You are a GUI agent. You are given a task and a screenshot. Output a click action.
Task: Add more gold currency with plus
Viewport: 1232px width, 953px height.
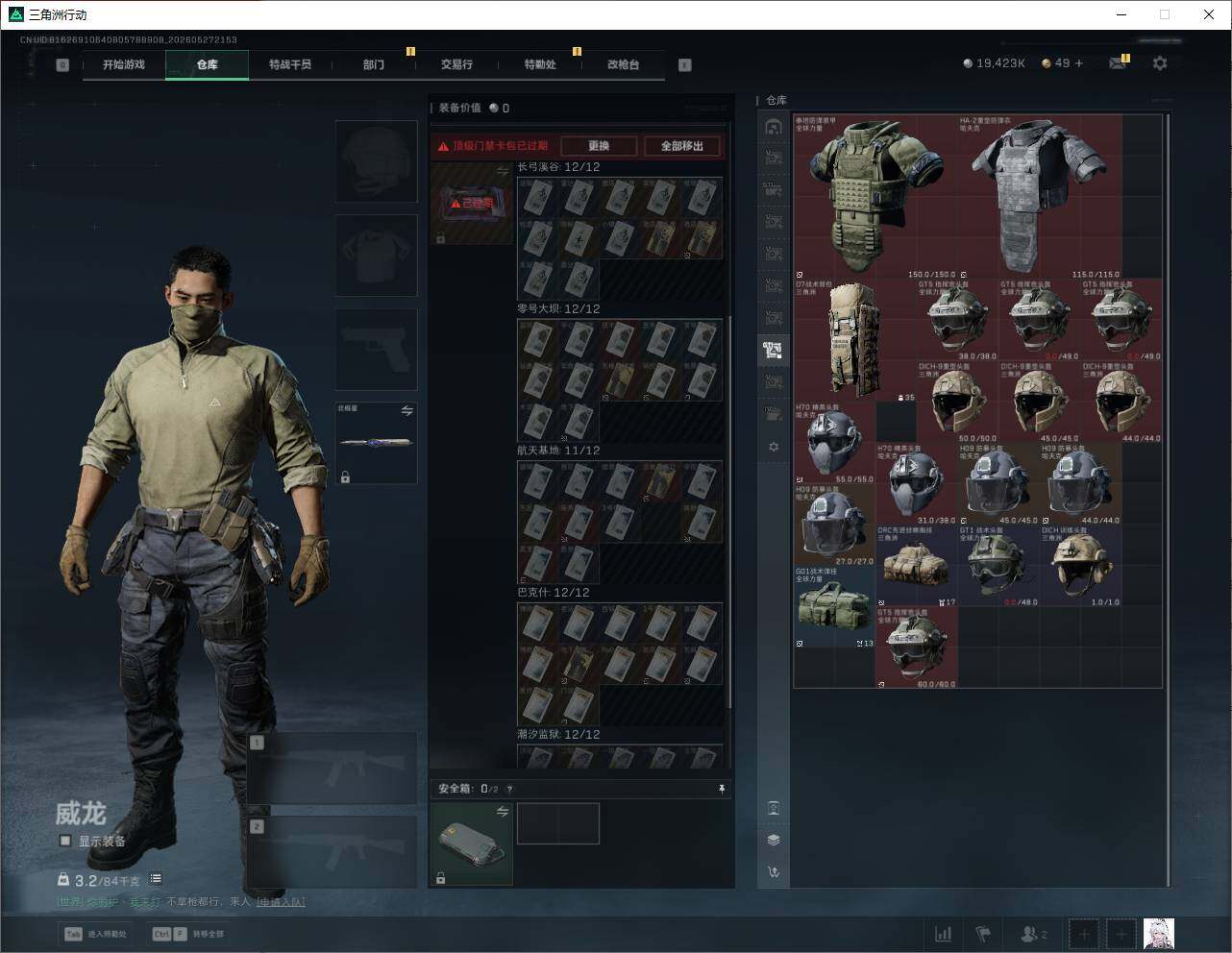pos(1079,63)
